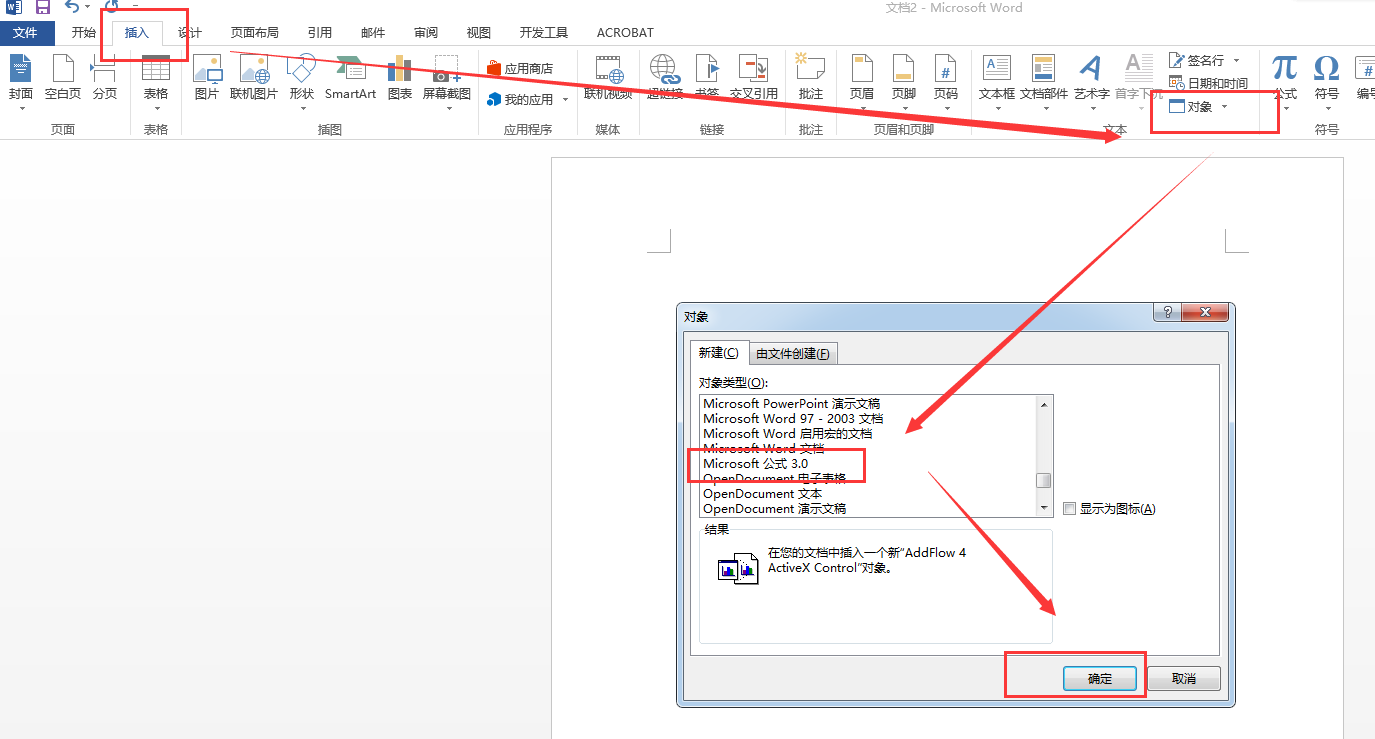Viewport: 1375px width, 739px height.
Task: Click the object list scroll up arrow
Action: coord(1044,404)
